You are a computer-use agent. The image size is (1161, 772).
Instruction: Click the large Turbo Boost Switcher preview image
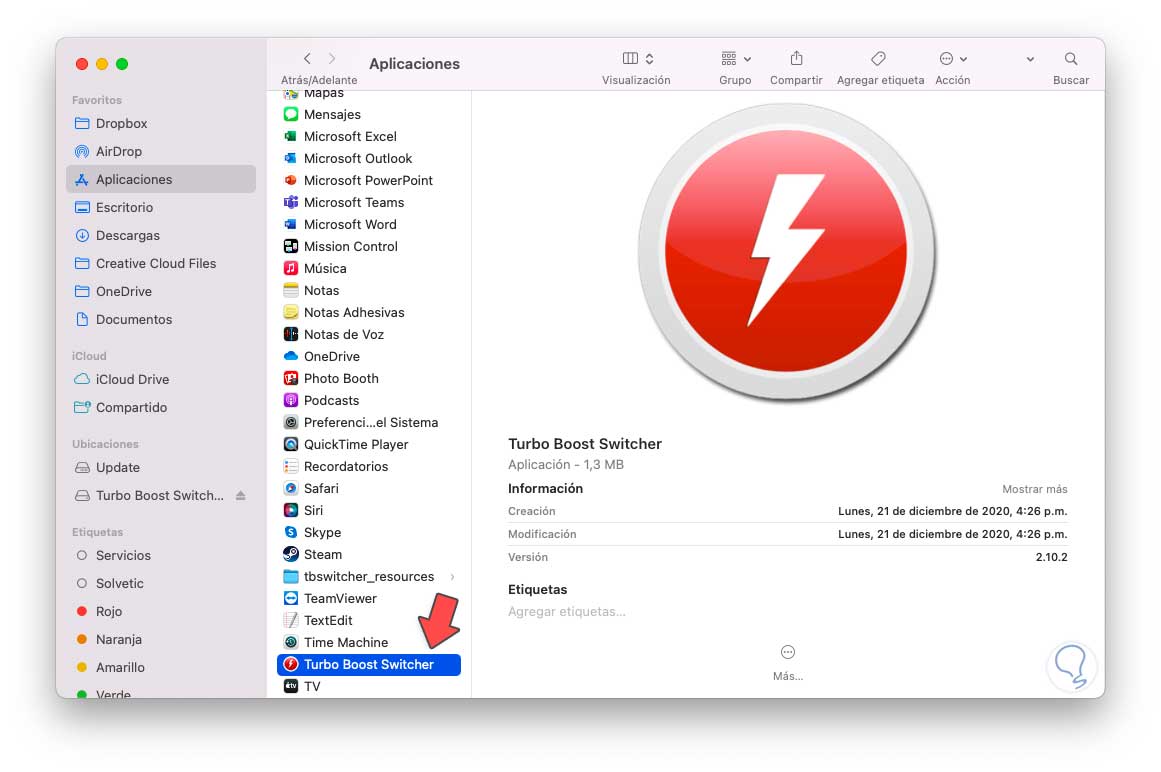click(787, 252)
